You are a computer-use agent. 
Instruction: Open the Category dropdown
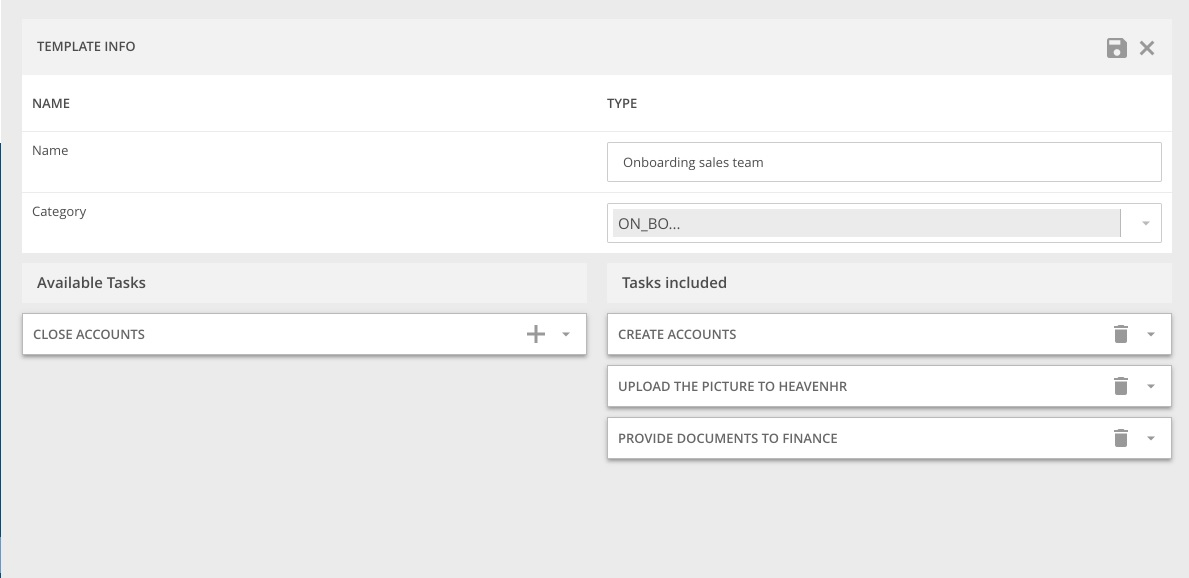pos(1144,222)
